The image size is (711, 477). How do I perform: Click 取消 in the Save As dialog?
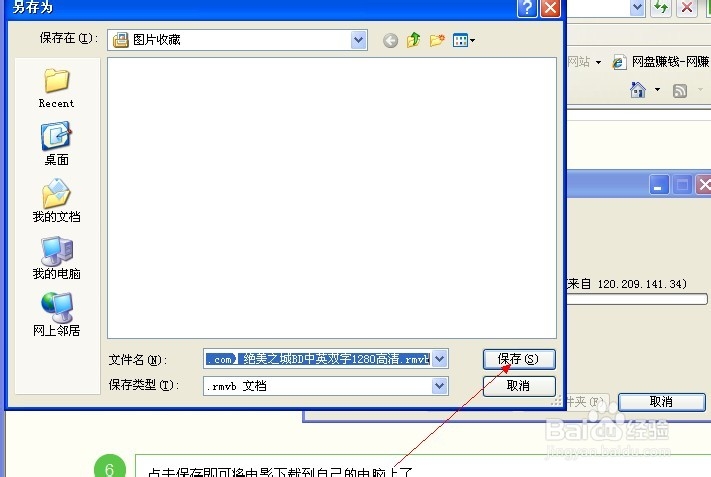tap(519, 386)
